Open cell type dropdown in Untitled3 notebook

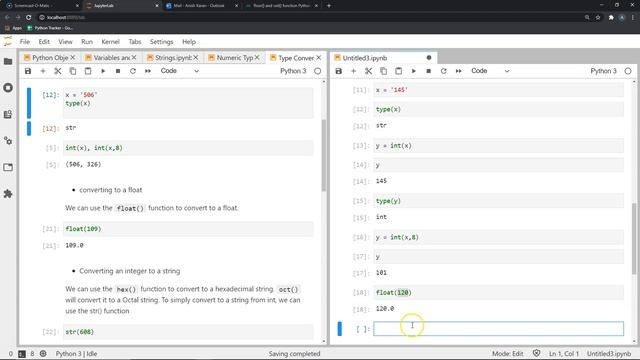tap(490, 71)
